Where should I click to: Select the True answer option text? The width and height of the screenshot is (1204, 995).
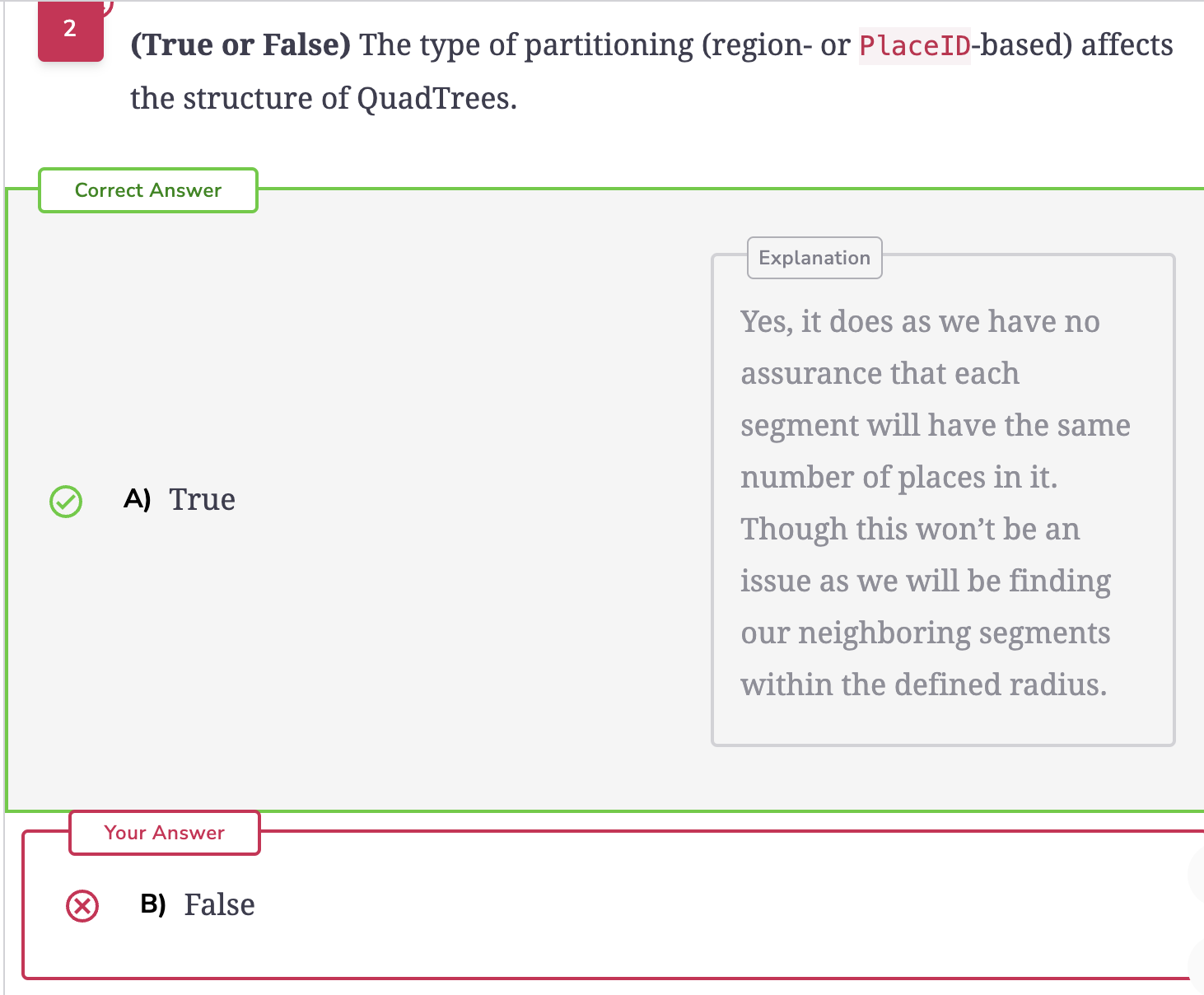click(x=203, y=499)
